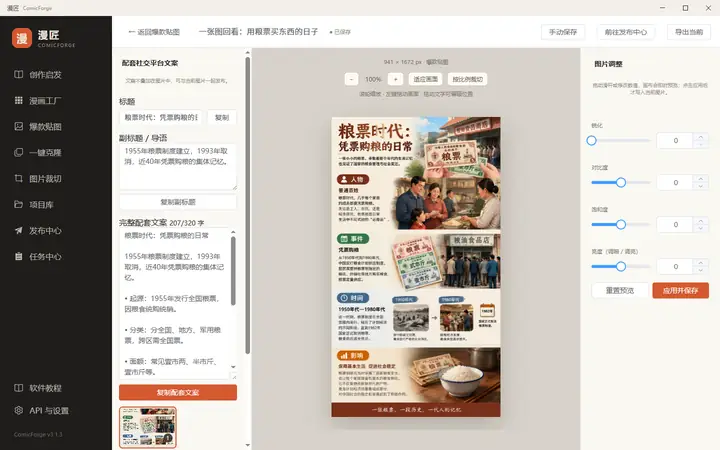The height and width of the screenshot is (450, 720).
Task: Click the 配套社交平台文案 heading
Action: pyautogui.click(x=150, y=63)
